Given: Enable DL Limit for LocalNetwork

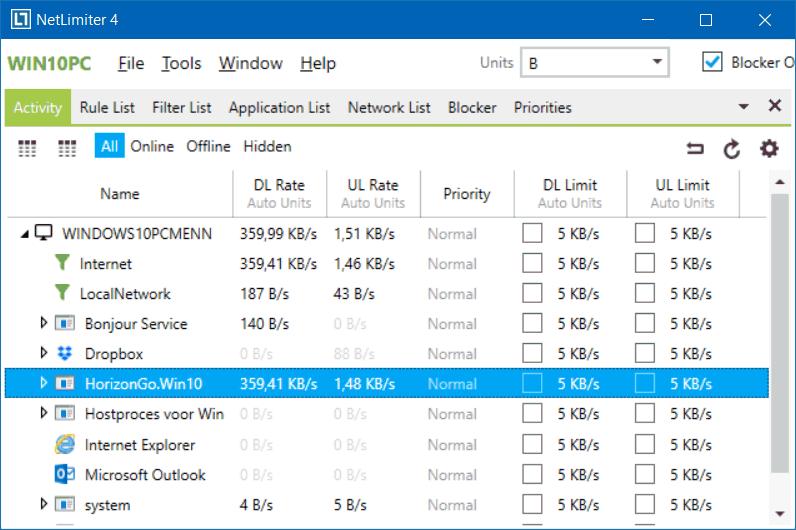Looking at the screenshot, I should click(x=532, y=293).
